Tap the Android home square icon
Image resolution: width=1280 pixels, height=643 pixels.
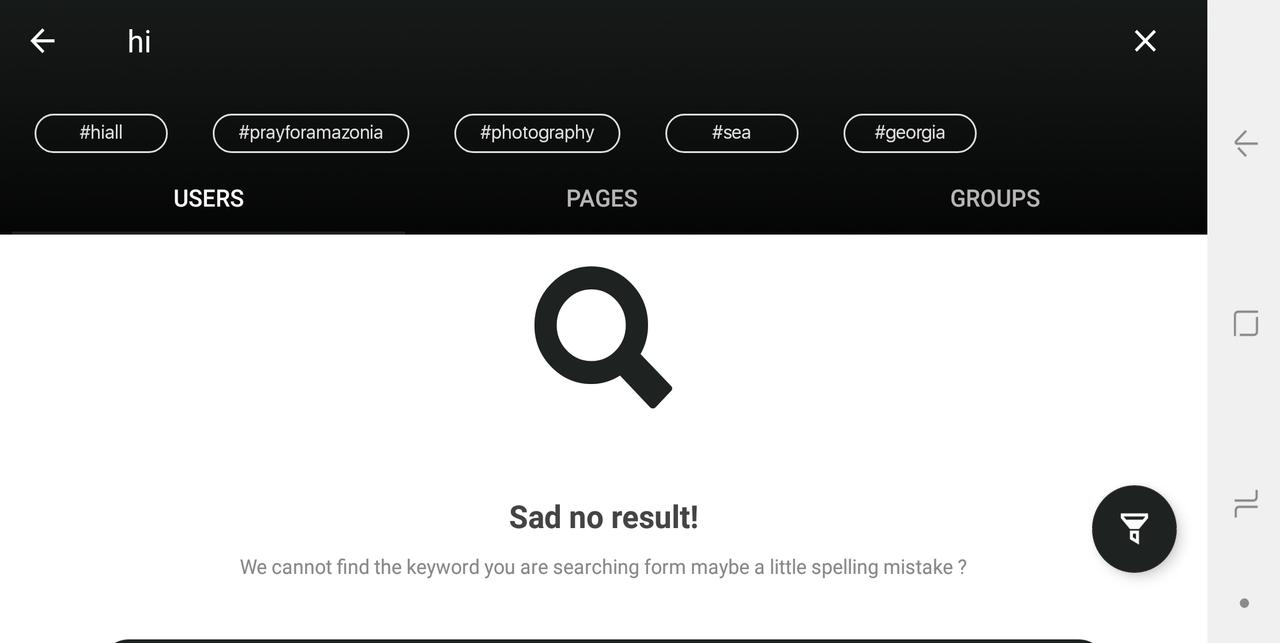pos(1245,323)
